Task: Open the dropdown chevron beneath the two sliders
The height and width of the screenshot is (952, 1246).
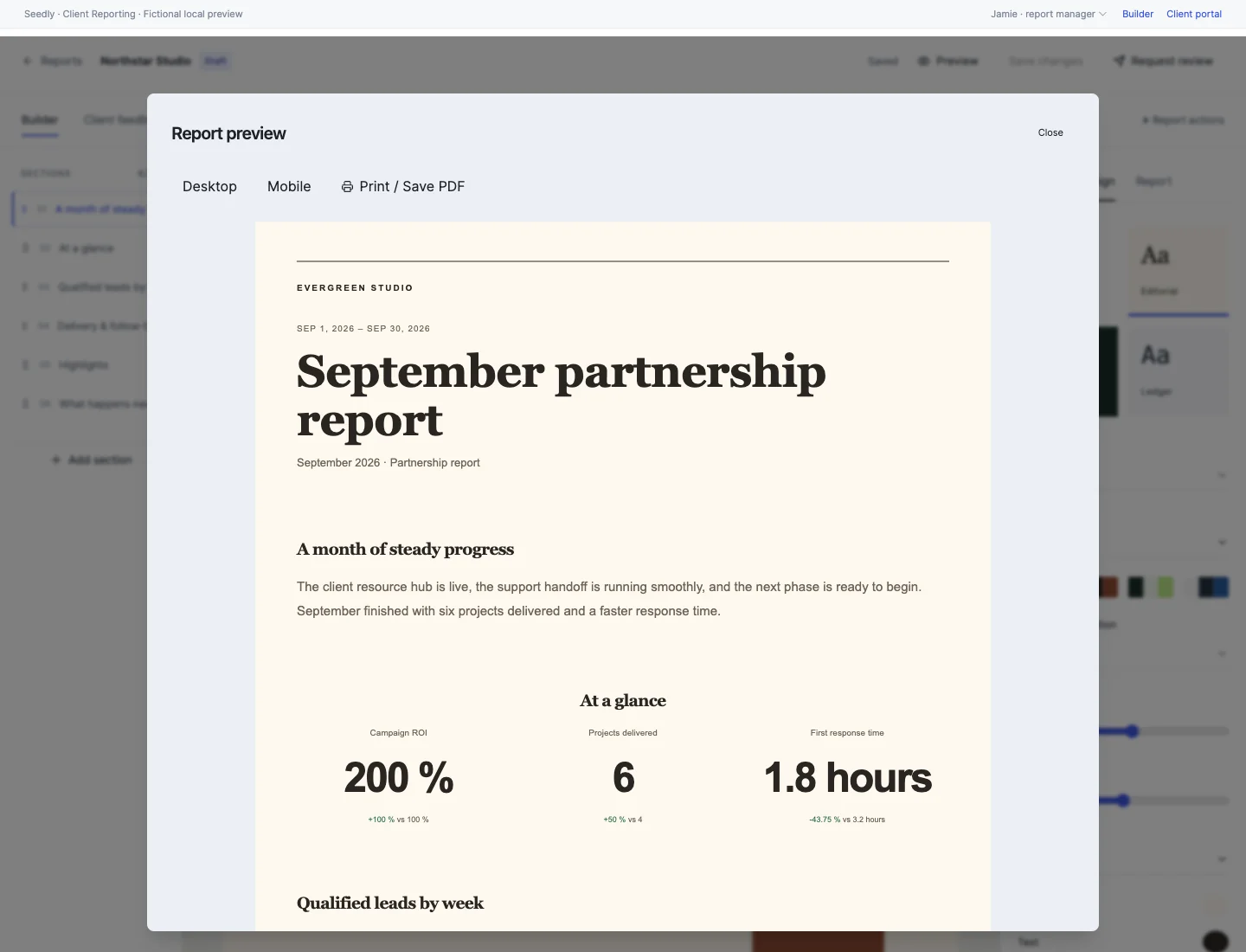Action: (1222, 859)
